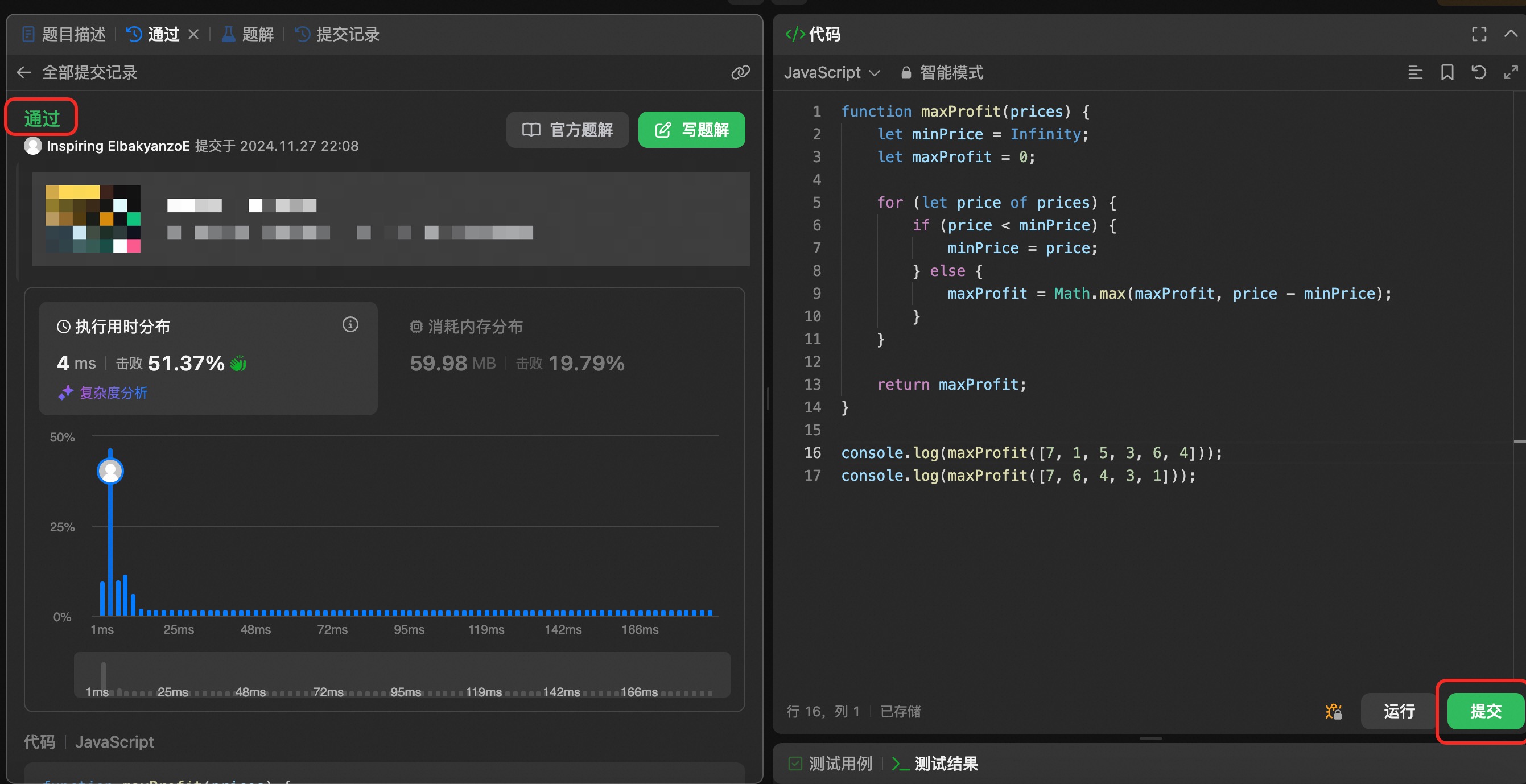This screenshot has width=1526, height=784.
Task: Expand the editor with diagonal arrows icon
Action: [1511, 72]
